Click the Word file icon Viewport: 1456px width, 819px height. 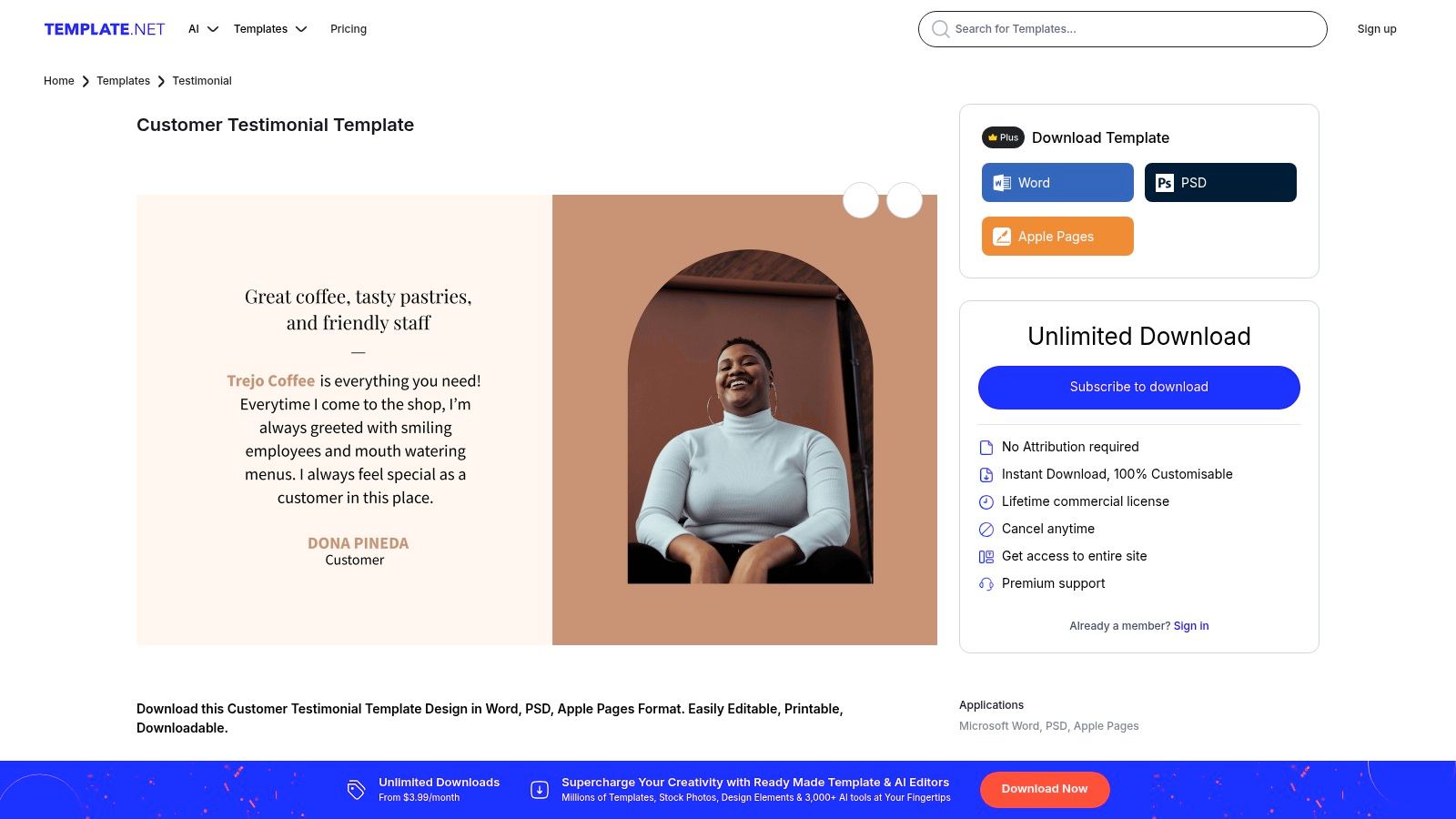[1002, 183]
